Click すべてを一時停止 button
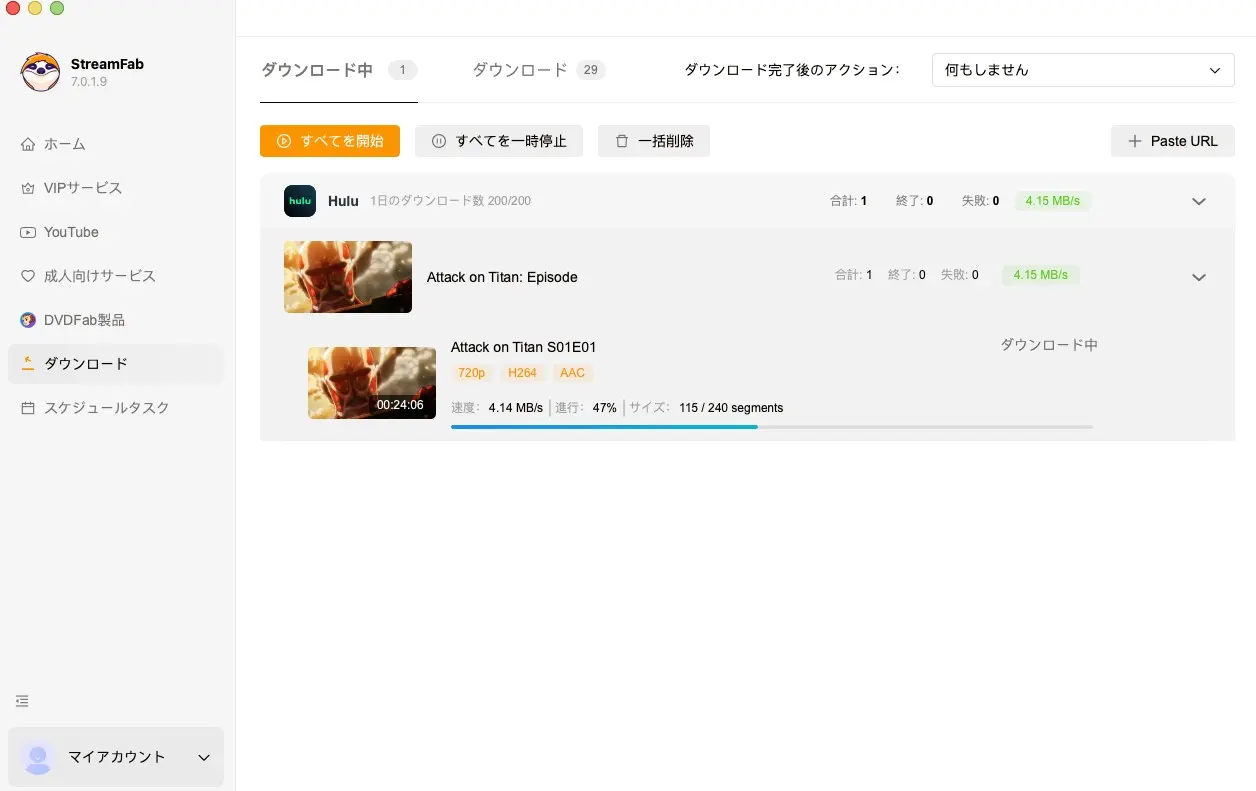The height and width of the screenshot is (791, 1256). [499, 141]
